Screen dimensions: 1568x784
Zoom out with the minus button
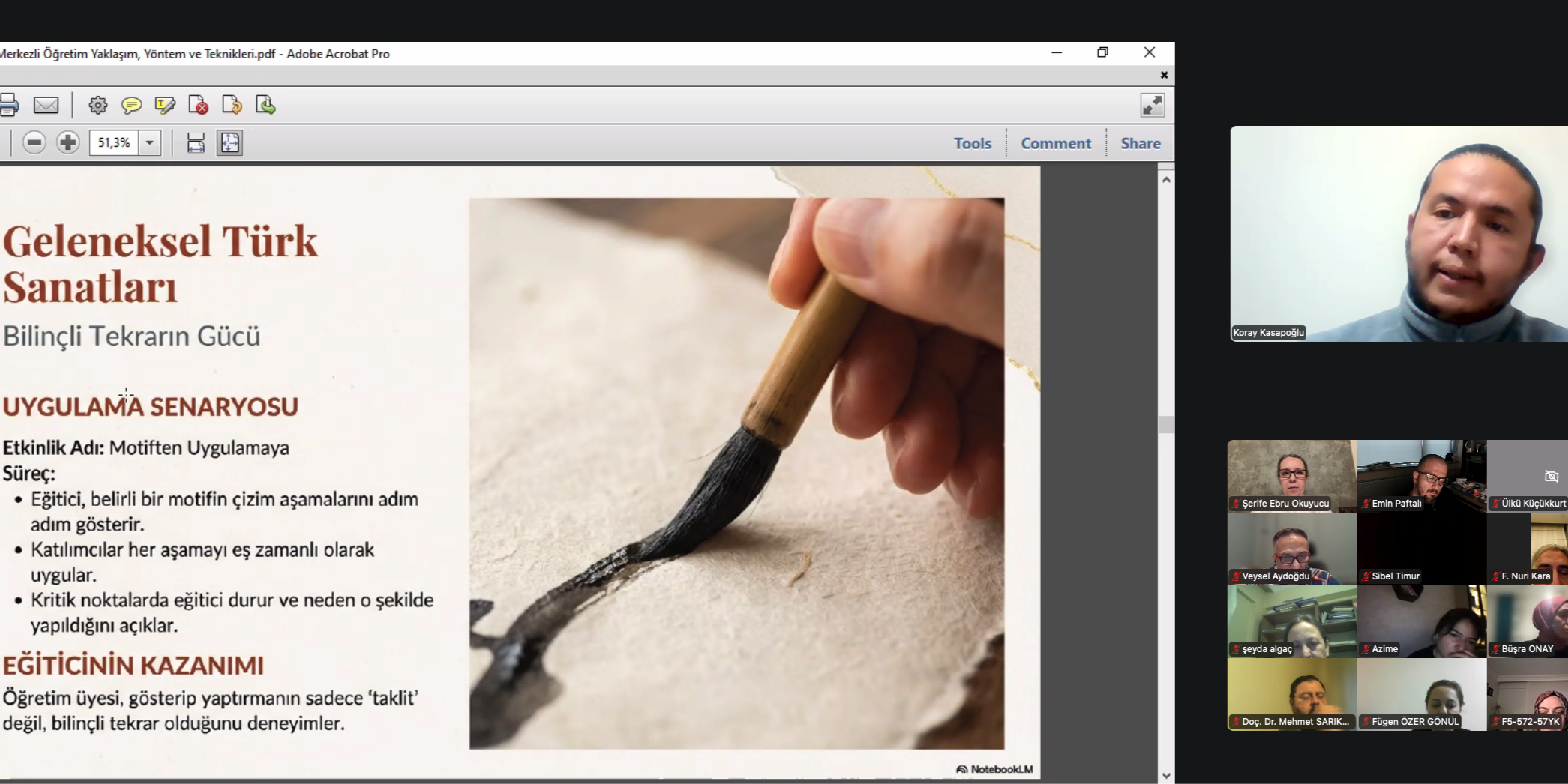[34, 142]
